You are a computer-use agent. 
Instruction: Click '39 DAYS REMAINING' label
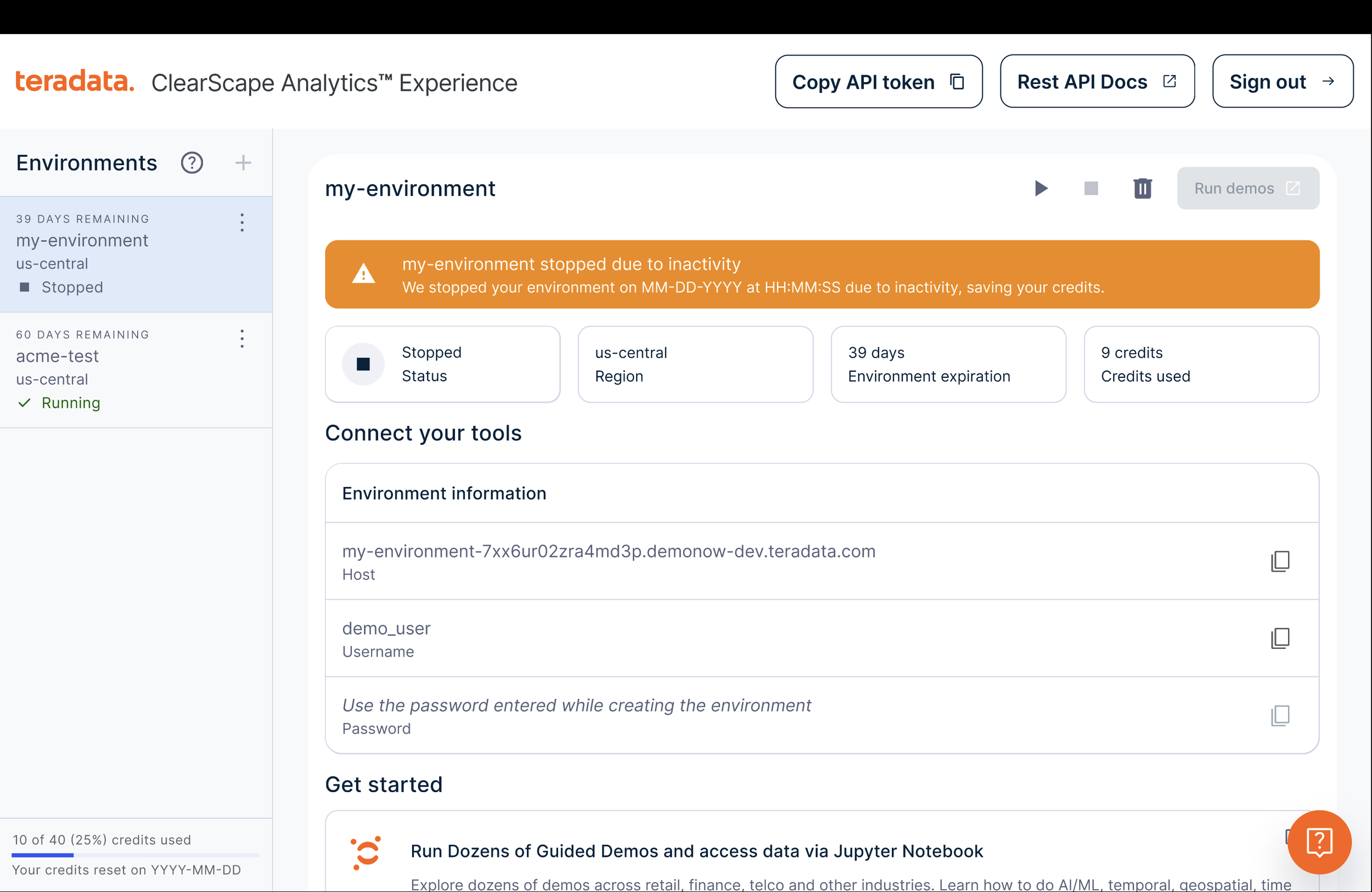click(x=82, y=219)
